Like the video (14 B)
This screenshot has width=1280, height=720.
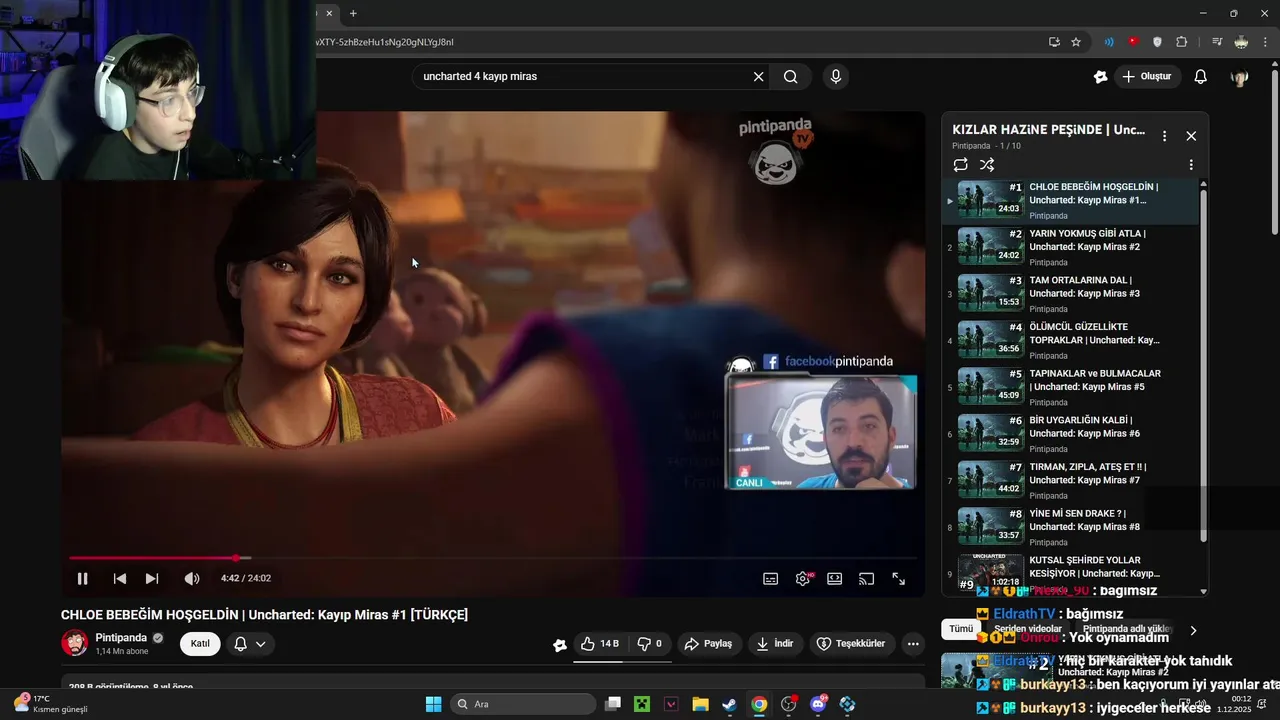click(600, 644)
